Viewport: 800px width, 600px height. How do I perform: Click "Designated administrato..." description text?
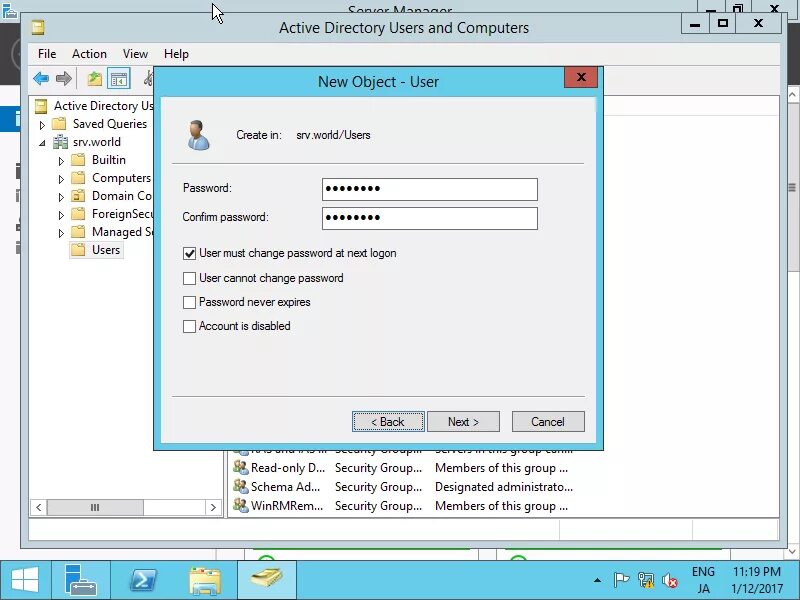tap(504, 487)
